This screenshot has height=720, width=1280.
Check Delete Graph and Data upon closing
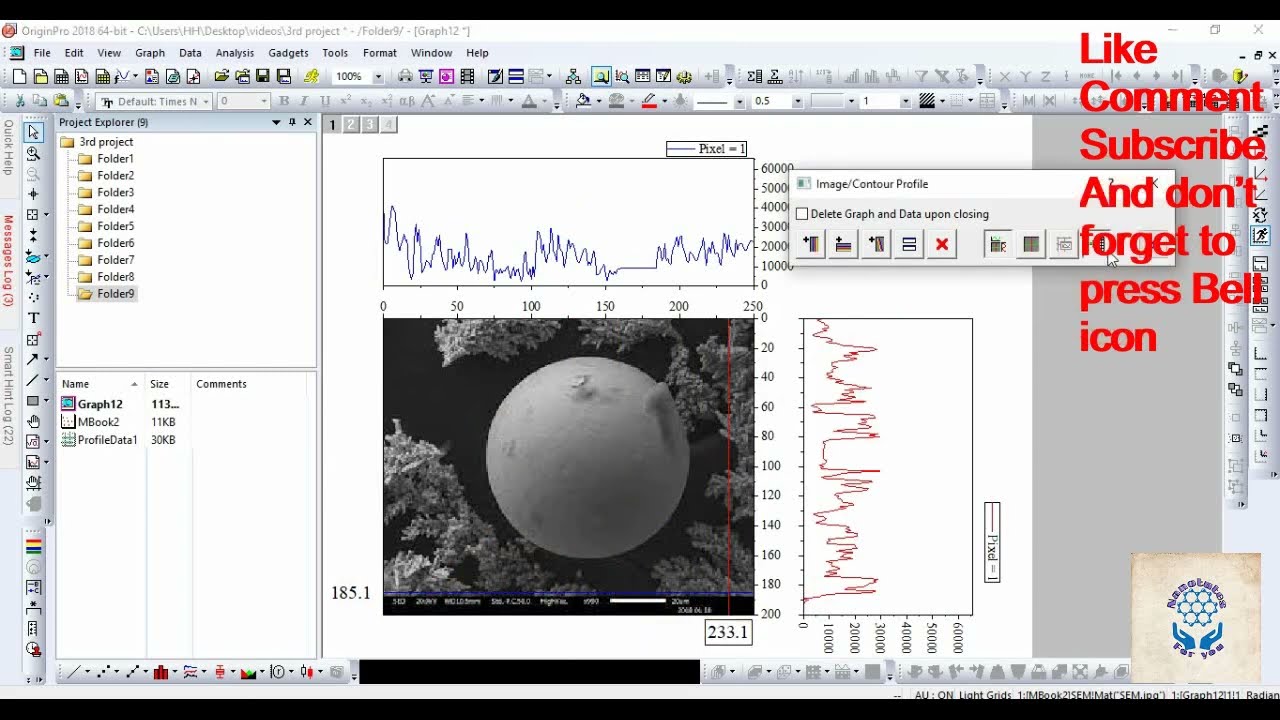point(802,214)
